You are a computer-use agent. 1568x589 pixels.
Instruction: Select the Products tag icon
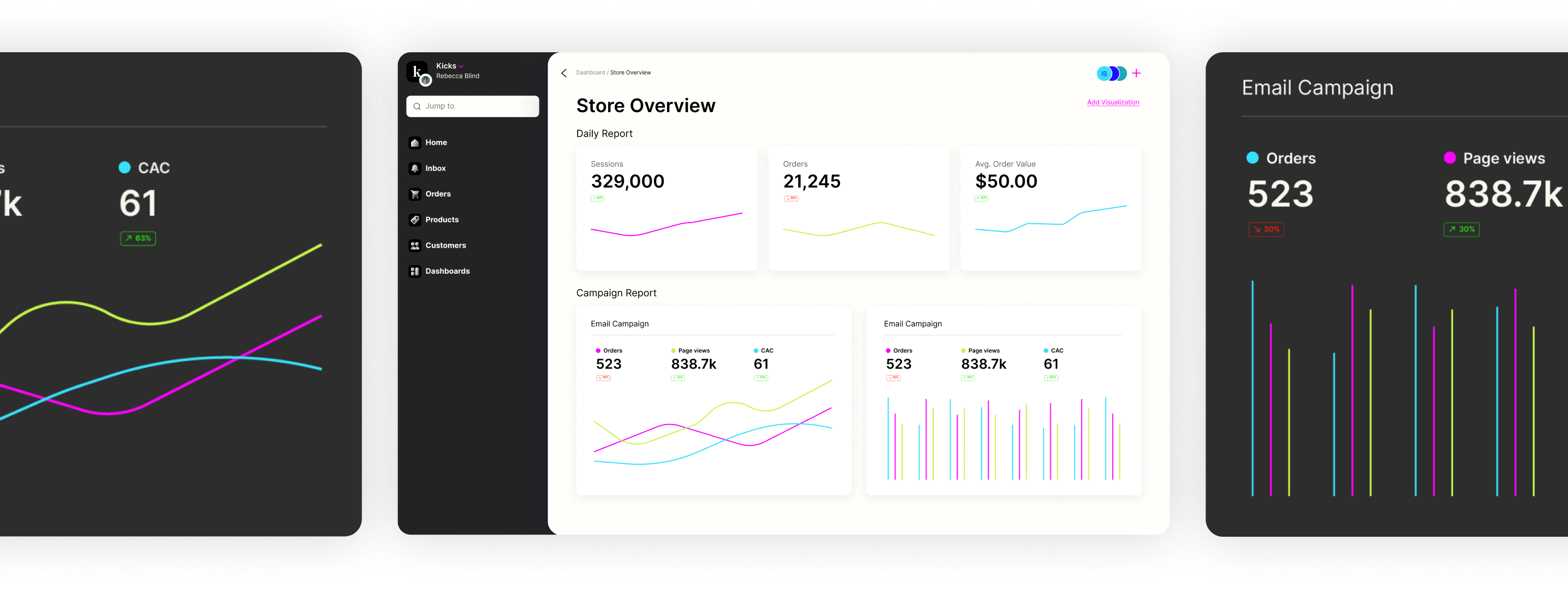[414, 220]
